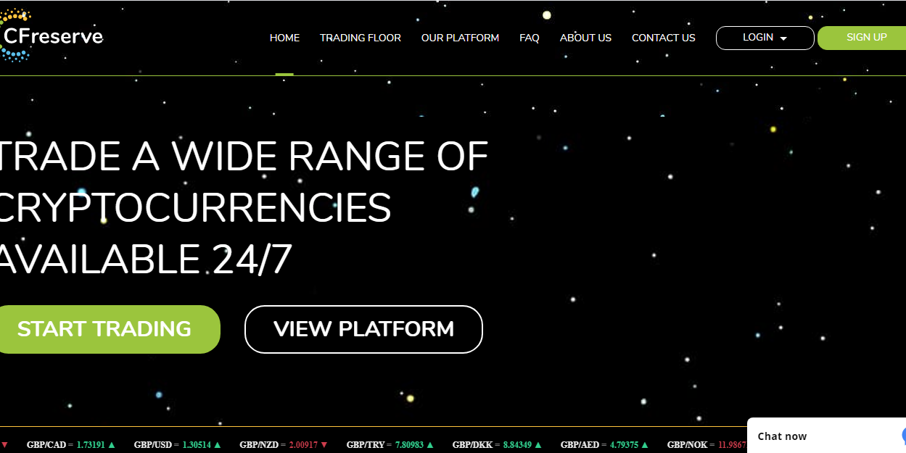906x453 pixels.
Task: Click GBP/CAD green up arrow
Action: (112, 445)
